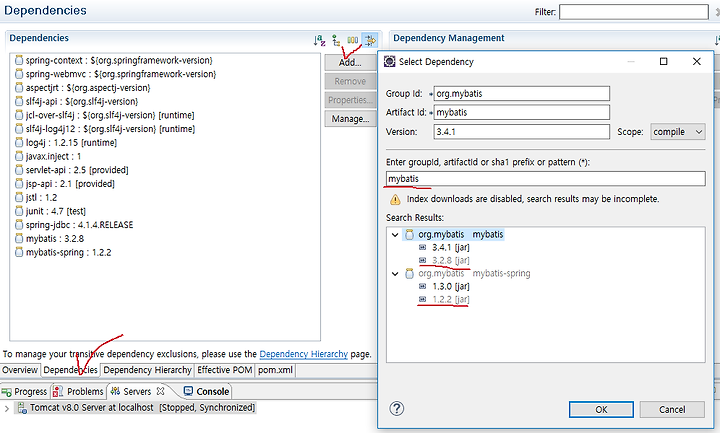Confirm with the OK button
Viewport: 720px width, 433px height.
click(601, 409)
